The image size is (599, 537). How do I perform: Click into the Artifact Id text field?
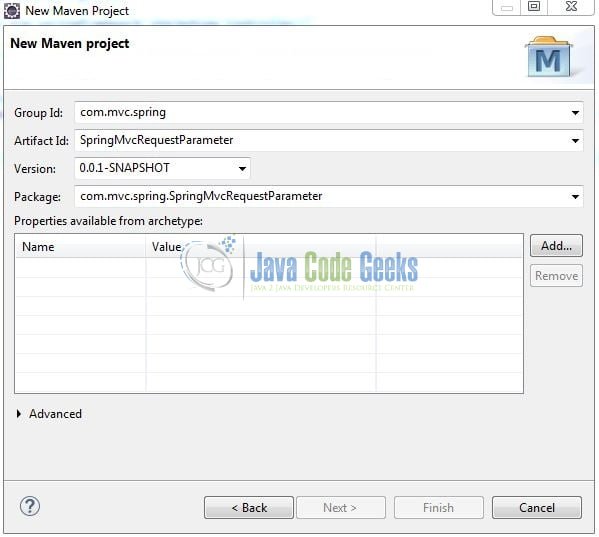[321, 141]
